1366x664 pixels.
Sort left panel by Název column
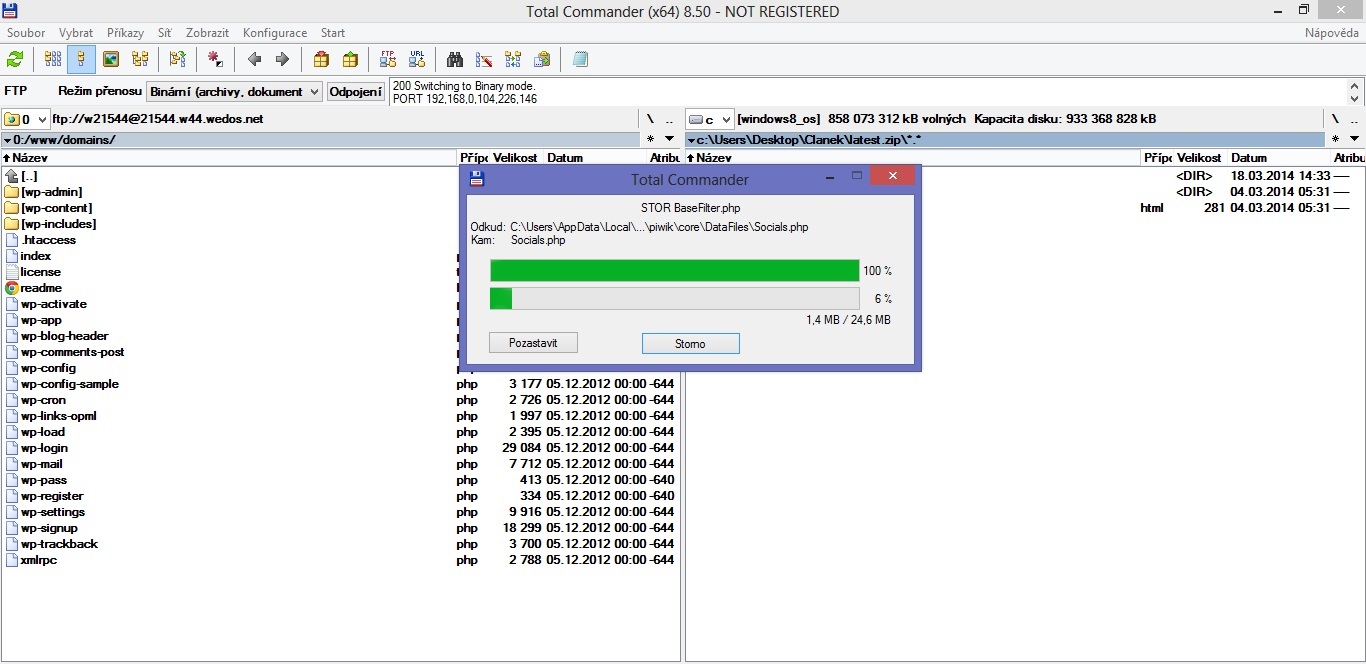click(229, 158)
